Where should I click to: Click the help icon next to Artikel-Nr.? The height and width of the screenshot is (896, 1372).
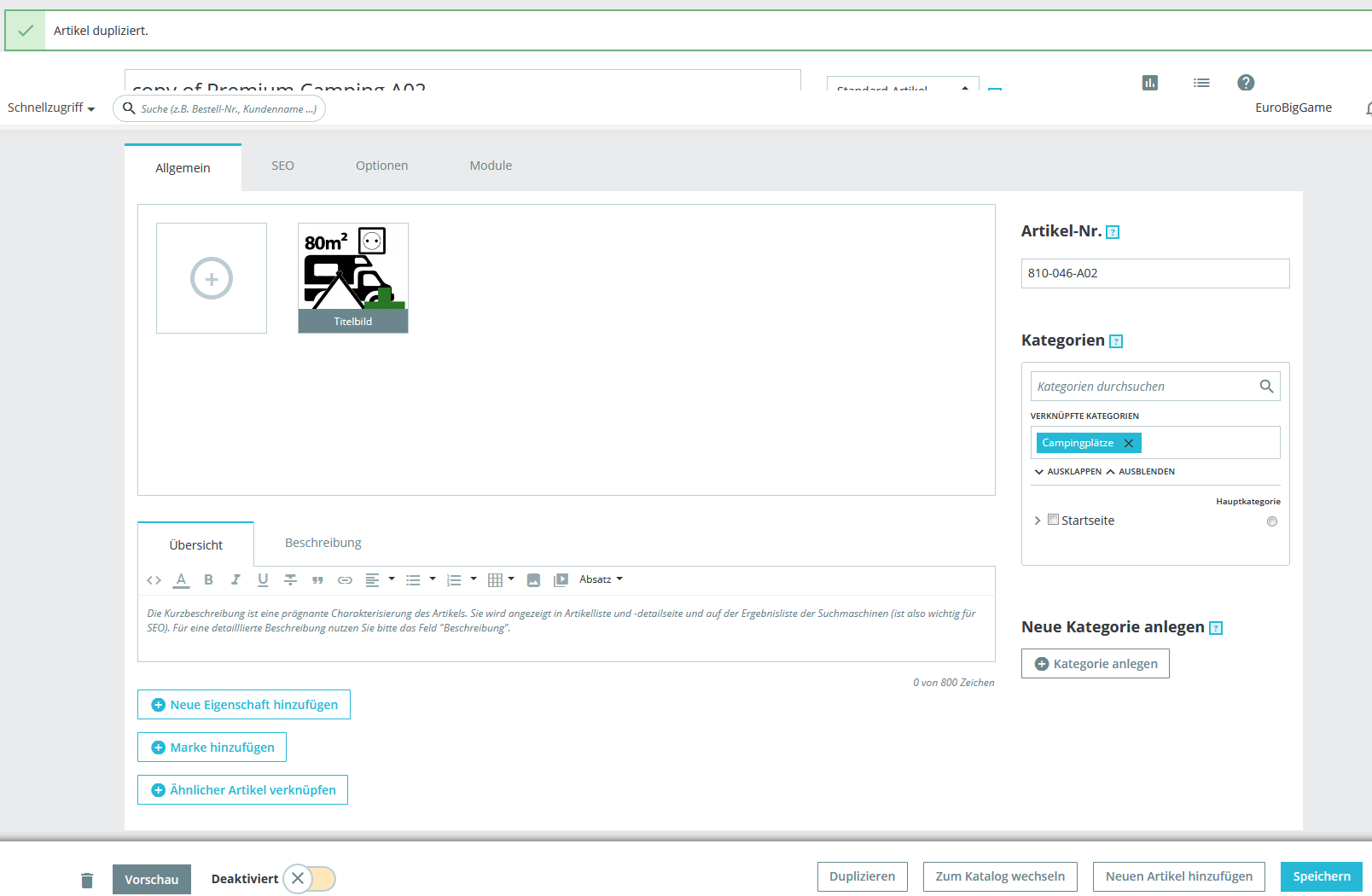1113,232
